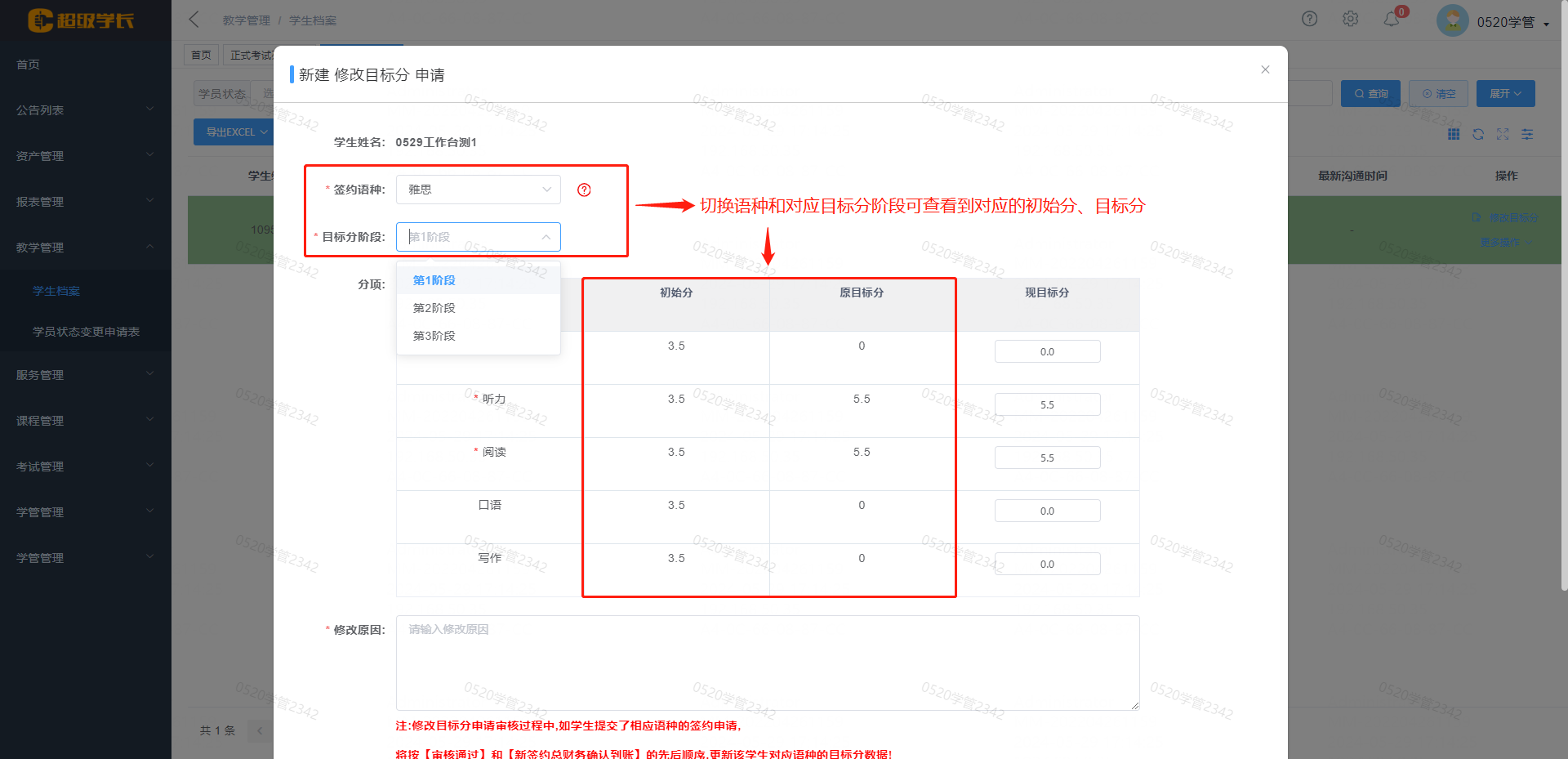The image size is (1568, 759).
Task: Click the refresh icon above the table
Action: pyautogui.click(x=1478, y=134)
